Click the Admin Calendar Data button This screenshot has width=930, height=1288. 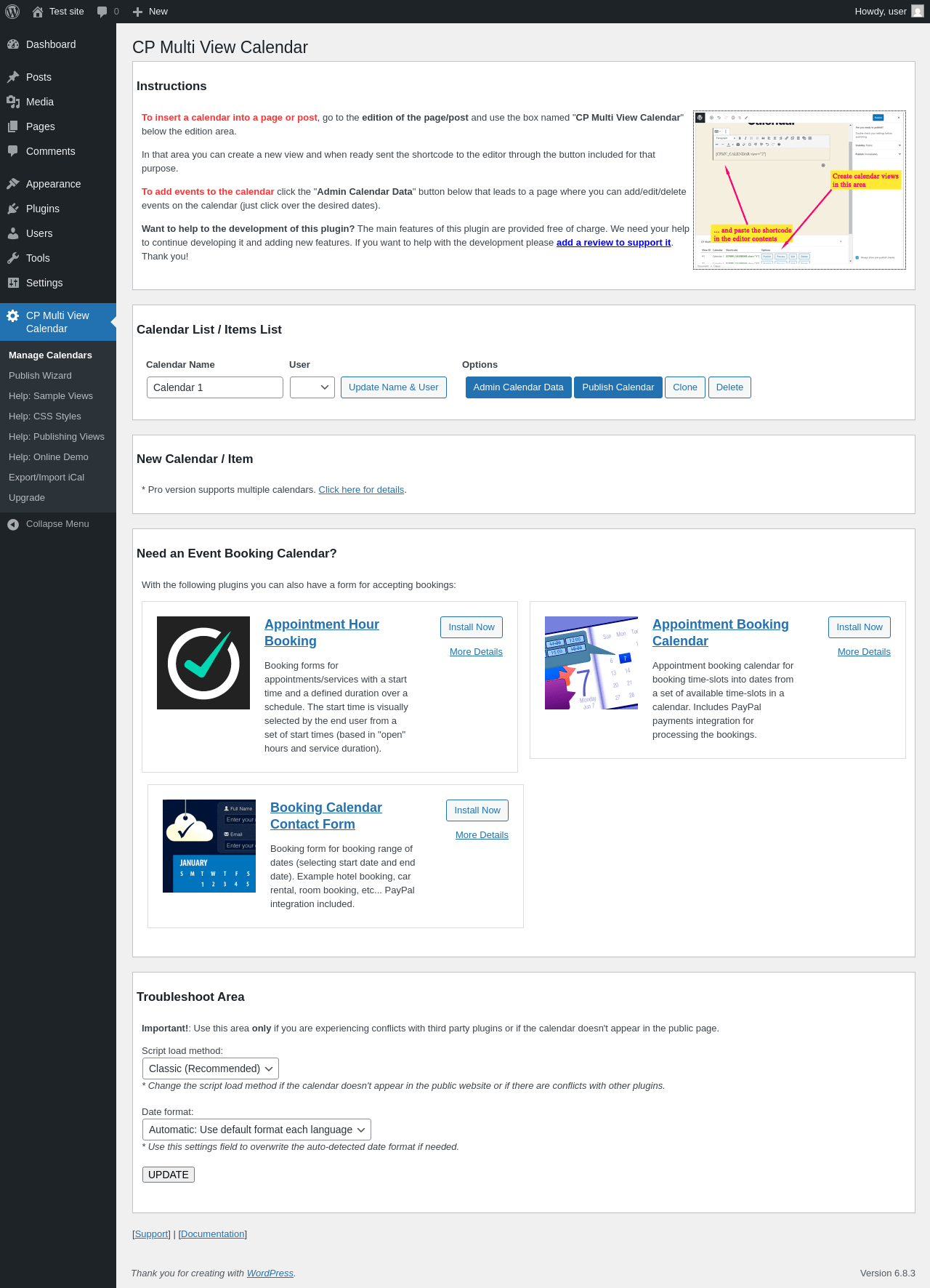tap(519, 387)
